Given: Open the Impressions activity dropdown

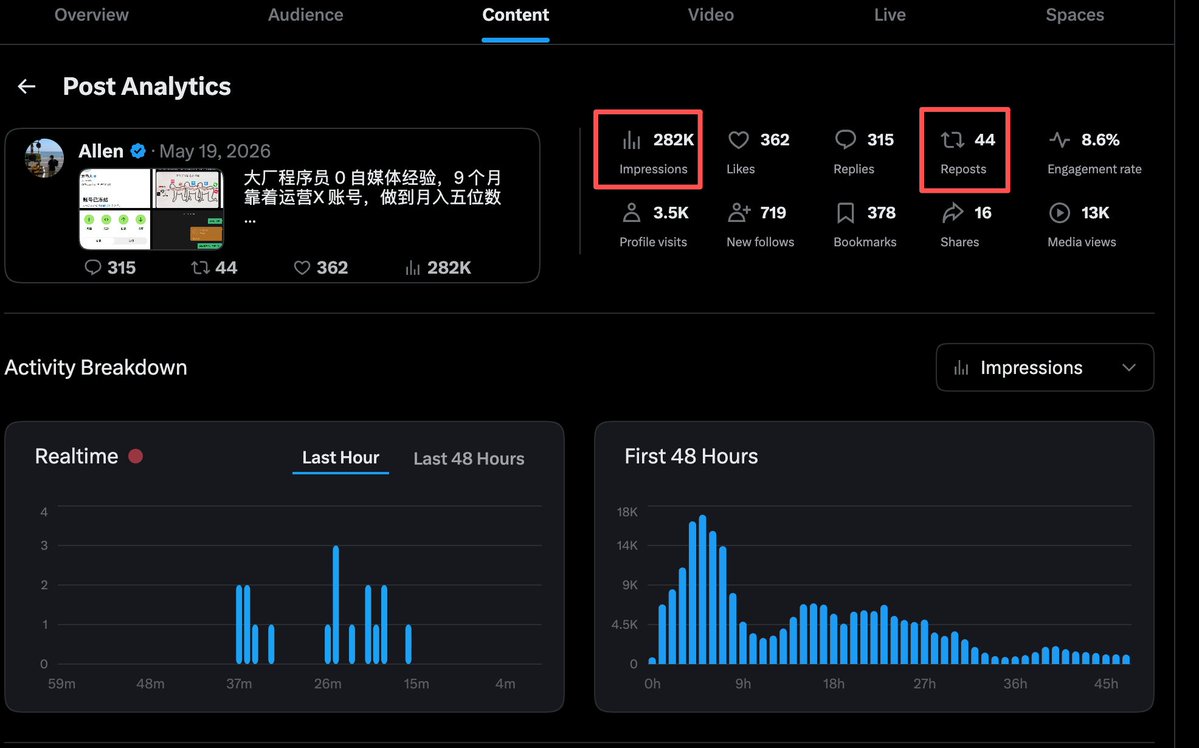Looking at the screenshot, I should pyautogui.click(x=1045, y=368).
